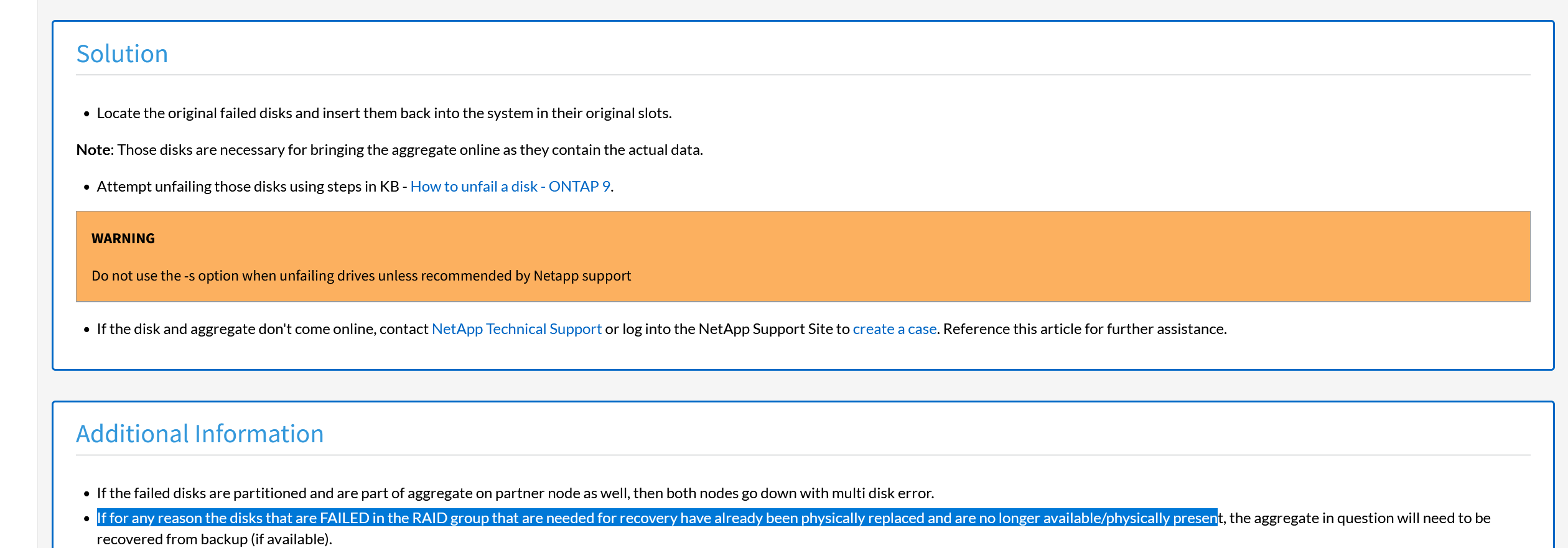Click the bold WARNING title

[x=123, y=239]
